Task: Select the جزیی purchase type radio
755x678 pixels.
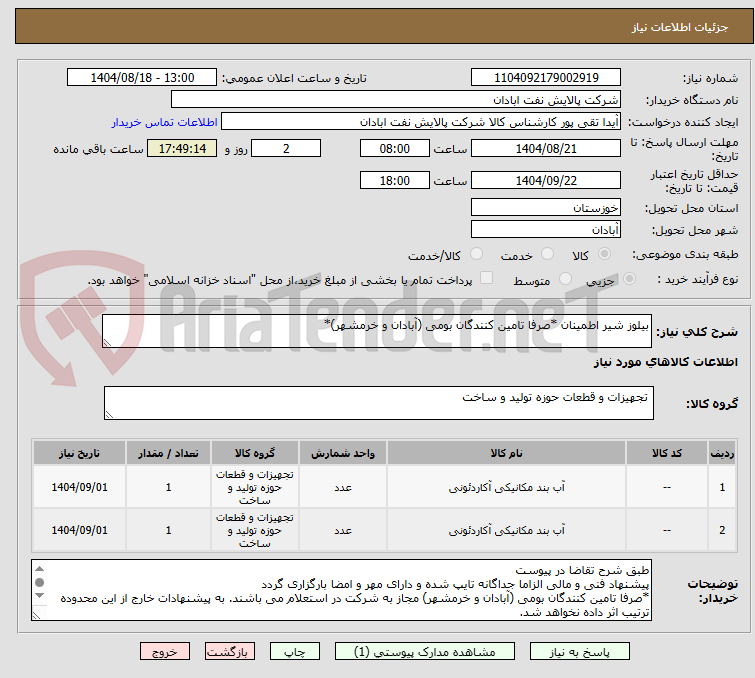Action: click(629, 279)
